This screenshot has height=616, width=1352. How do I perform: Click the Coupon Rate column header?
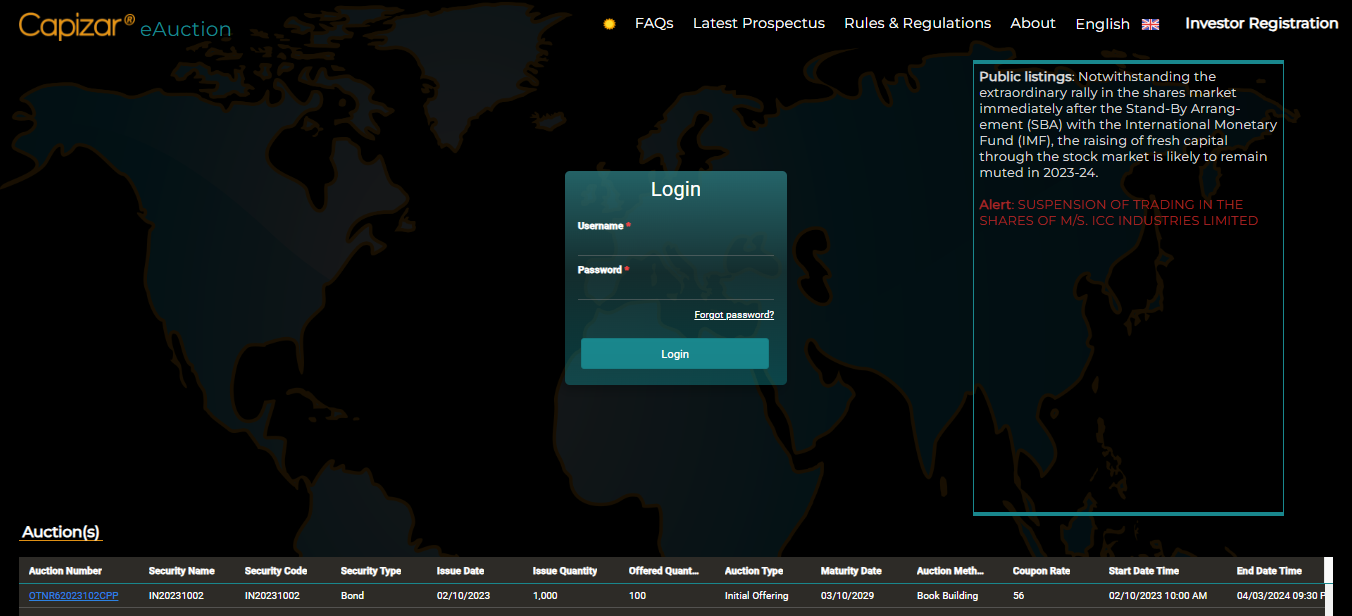tap(1040, 570)
